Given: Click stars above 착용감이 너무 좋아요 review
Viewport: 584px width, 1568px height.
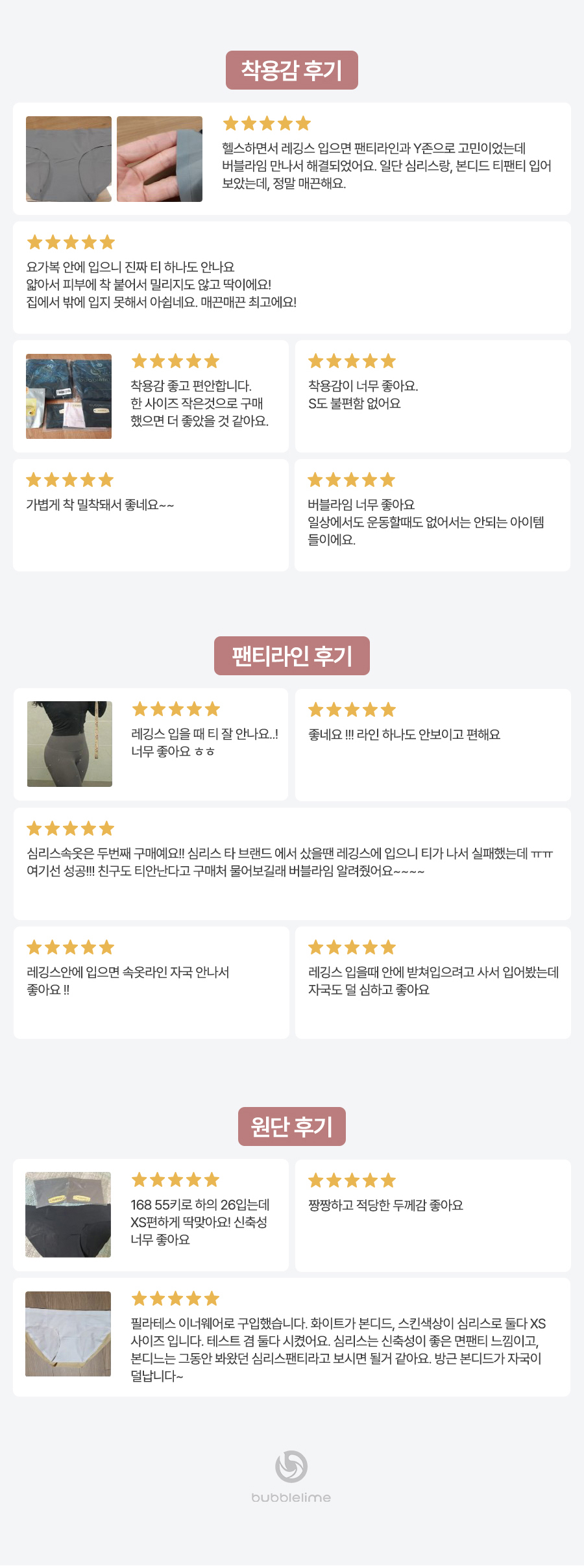Looking at the screenshot, I should (352, 361).
